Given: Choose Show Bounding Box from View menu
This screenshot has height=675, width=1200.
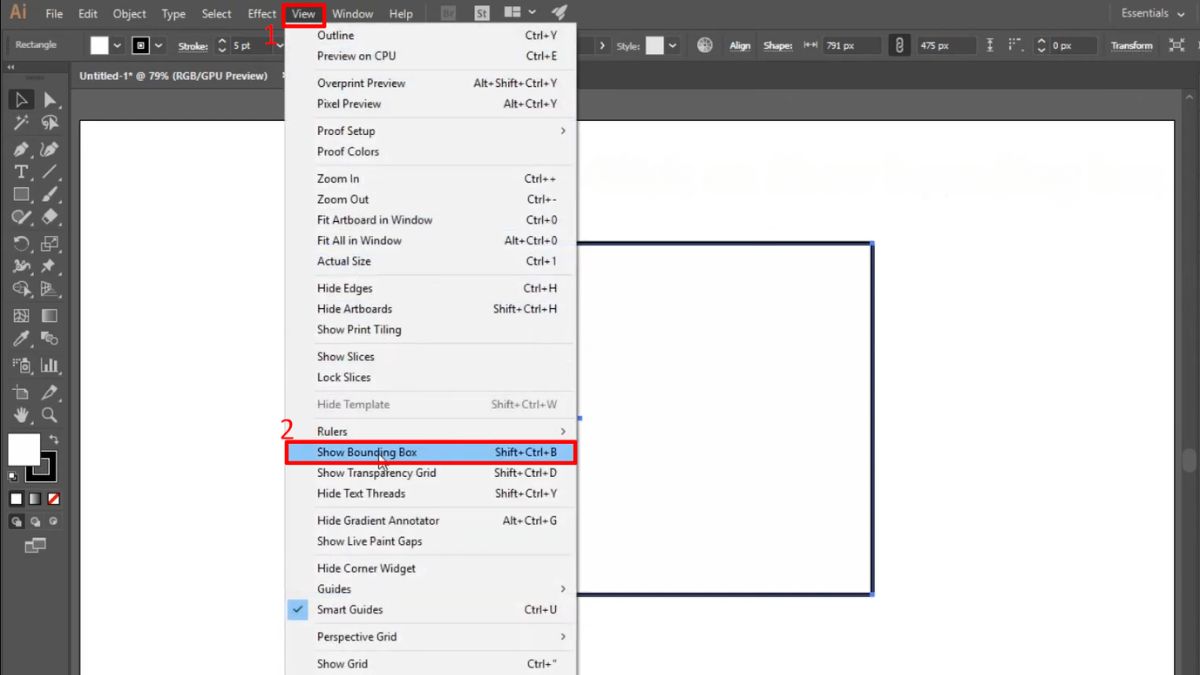Looking at the screenshot, I should tap(430, 453).
